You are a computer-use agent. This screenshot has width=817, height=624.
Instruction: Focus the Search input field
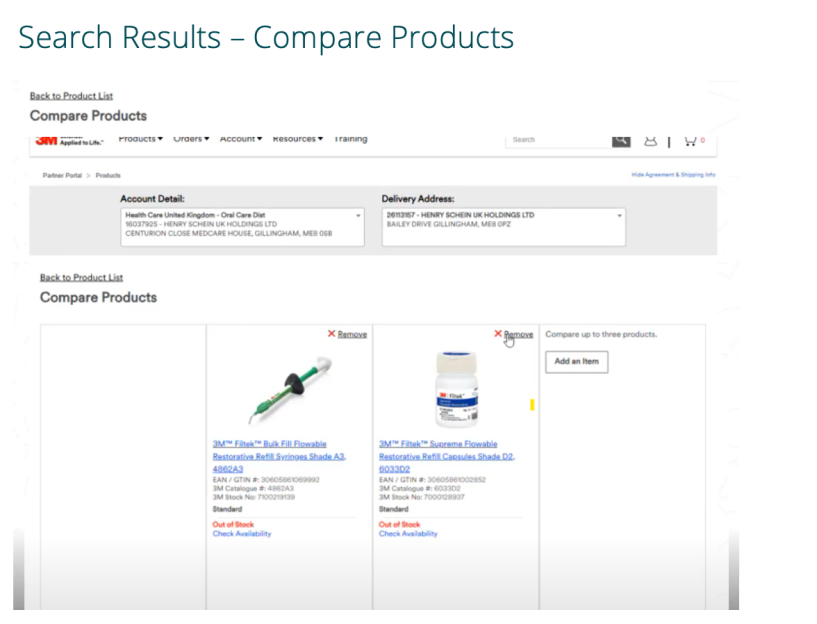tap(560, 140)
